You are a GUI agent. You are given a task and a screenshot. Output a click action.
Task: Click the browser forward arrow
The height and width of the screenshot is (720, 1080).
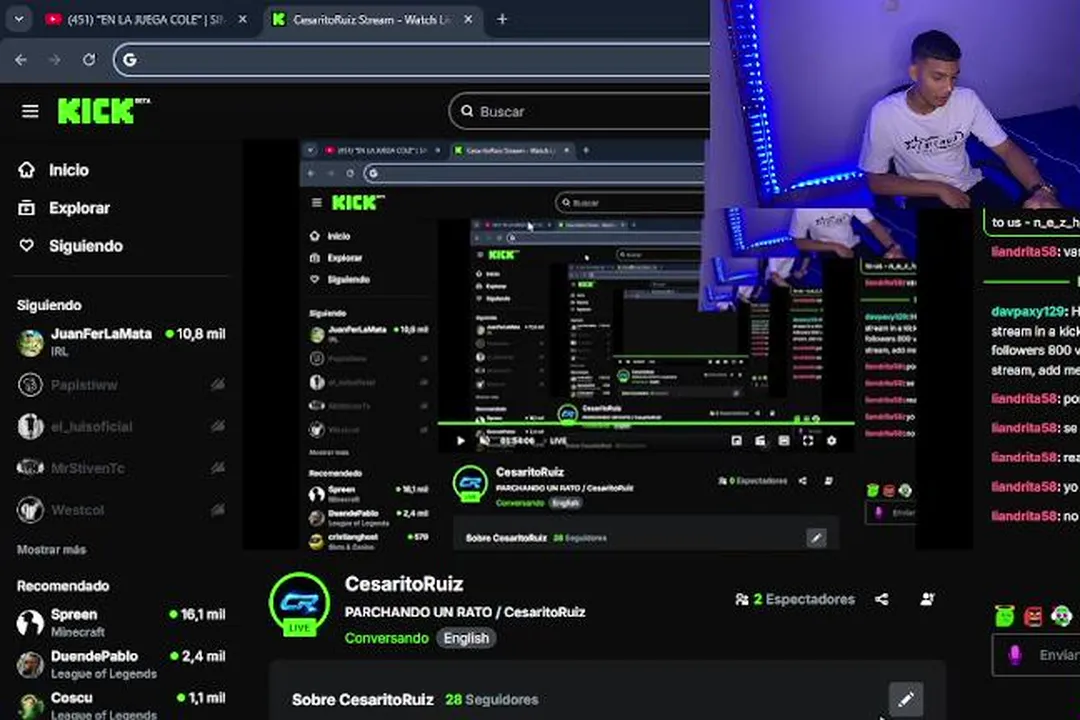55,60
